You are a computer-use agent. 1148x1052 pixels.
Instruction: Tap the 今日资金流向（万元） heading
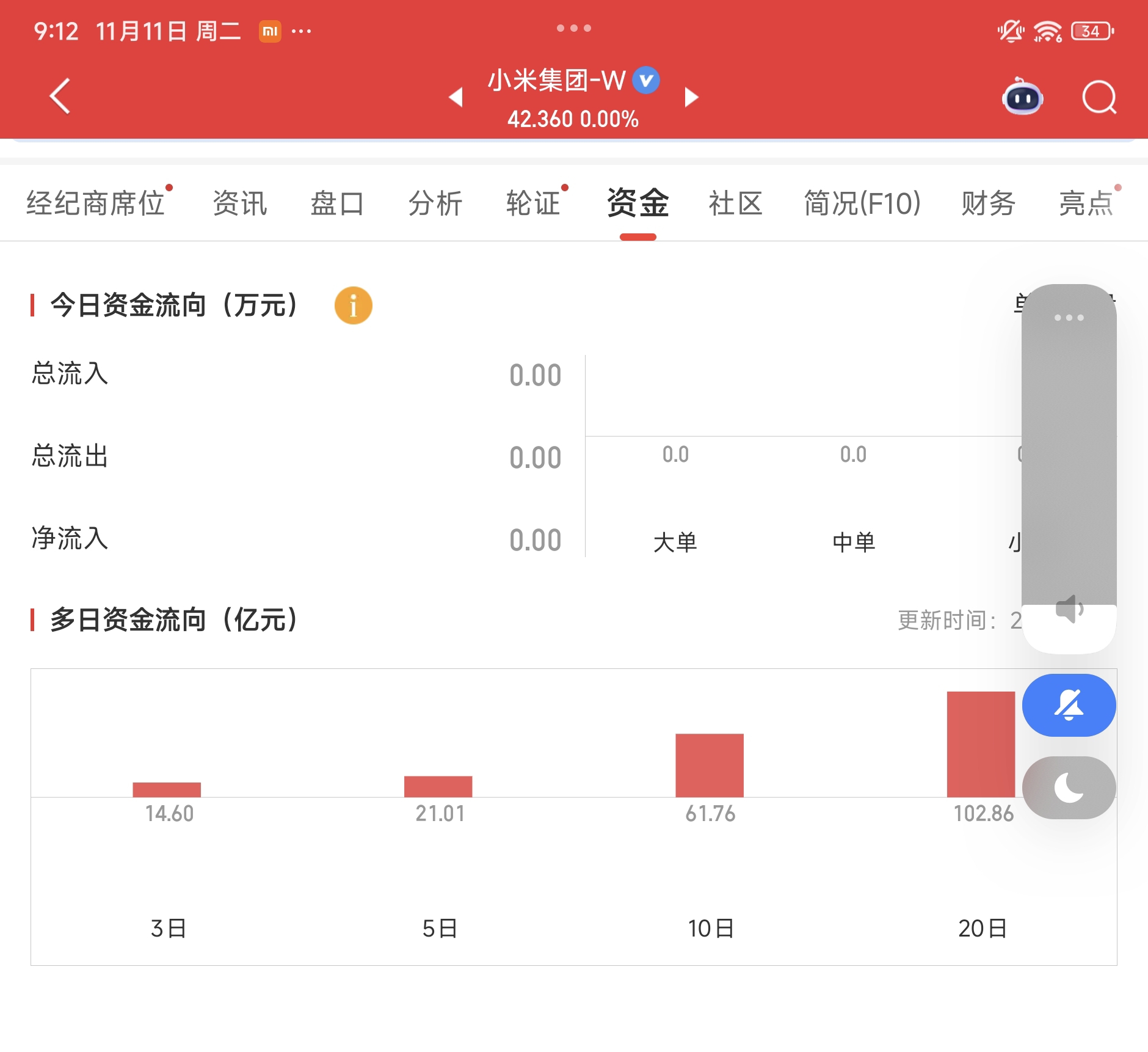173,305
